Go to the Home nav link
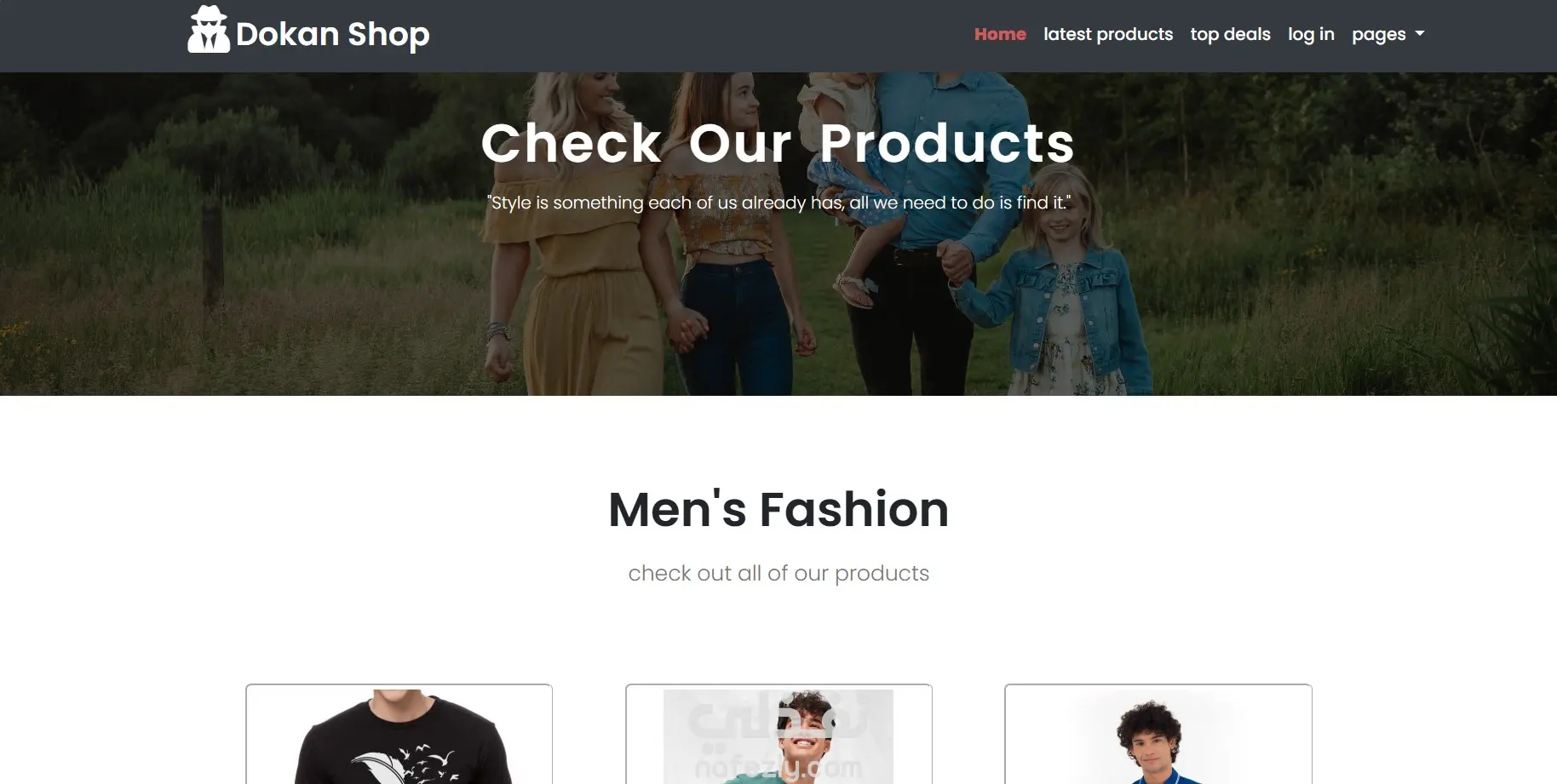This screenshot has height=784, width=1557. 1000,34
